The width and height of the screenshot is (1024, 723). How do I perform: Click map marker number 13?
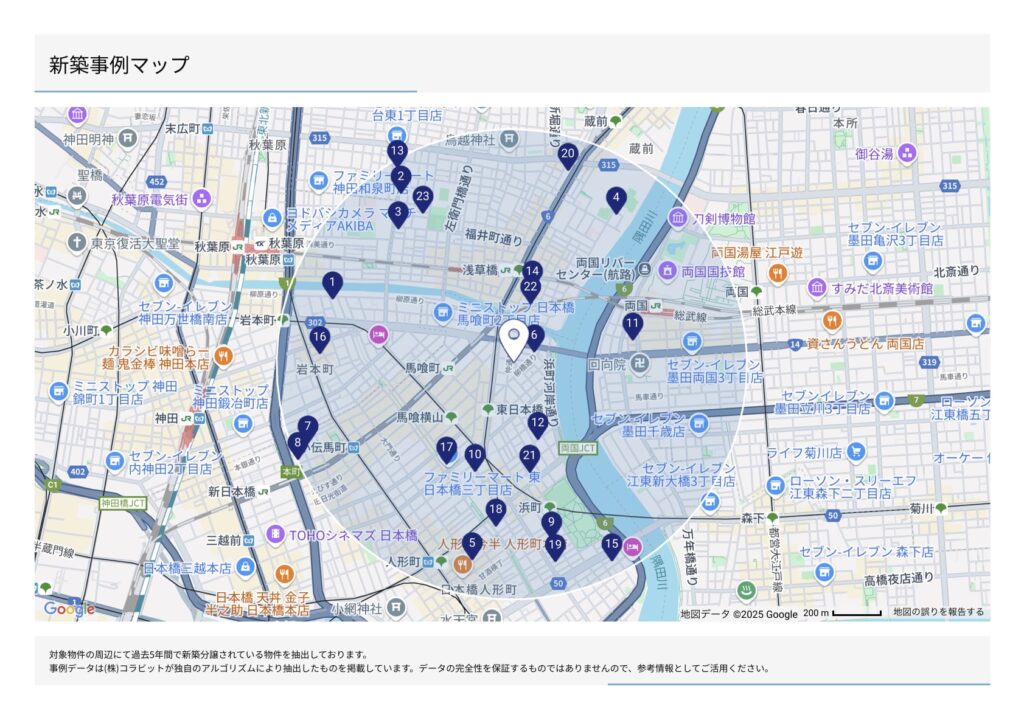397,152
